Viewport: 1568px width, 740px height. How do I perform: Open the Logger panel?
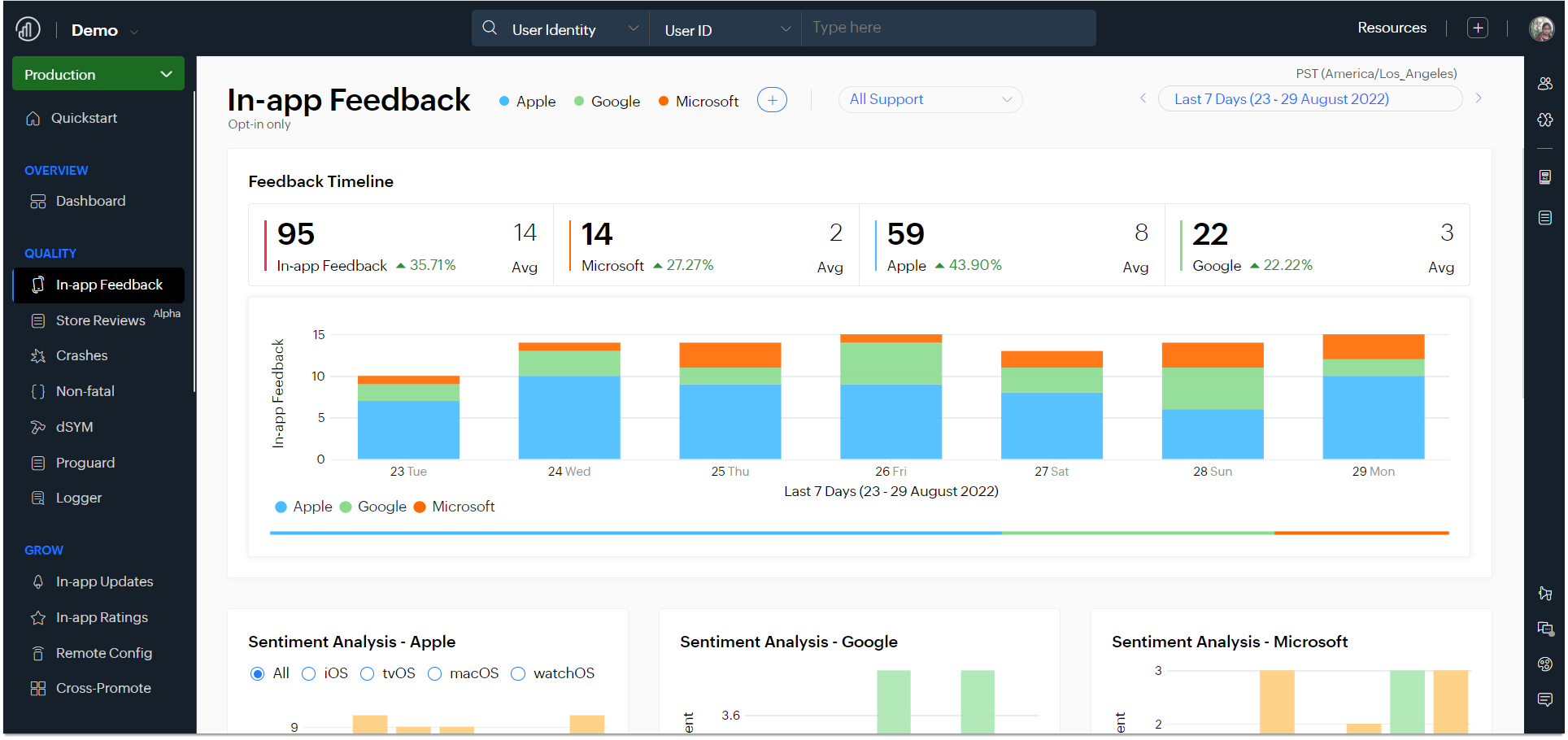78,498
